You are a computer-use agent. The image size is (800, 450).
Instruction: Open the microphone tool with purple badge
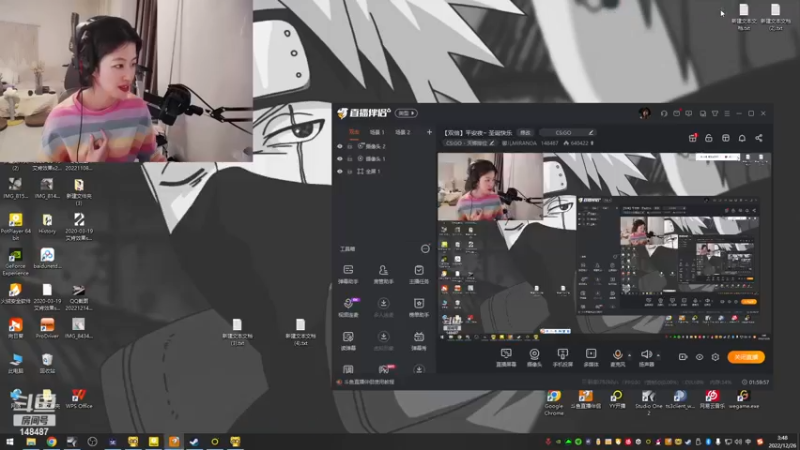[348, 307]
